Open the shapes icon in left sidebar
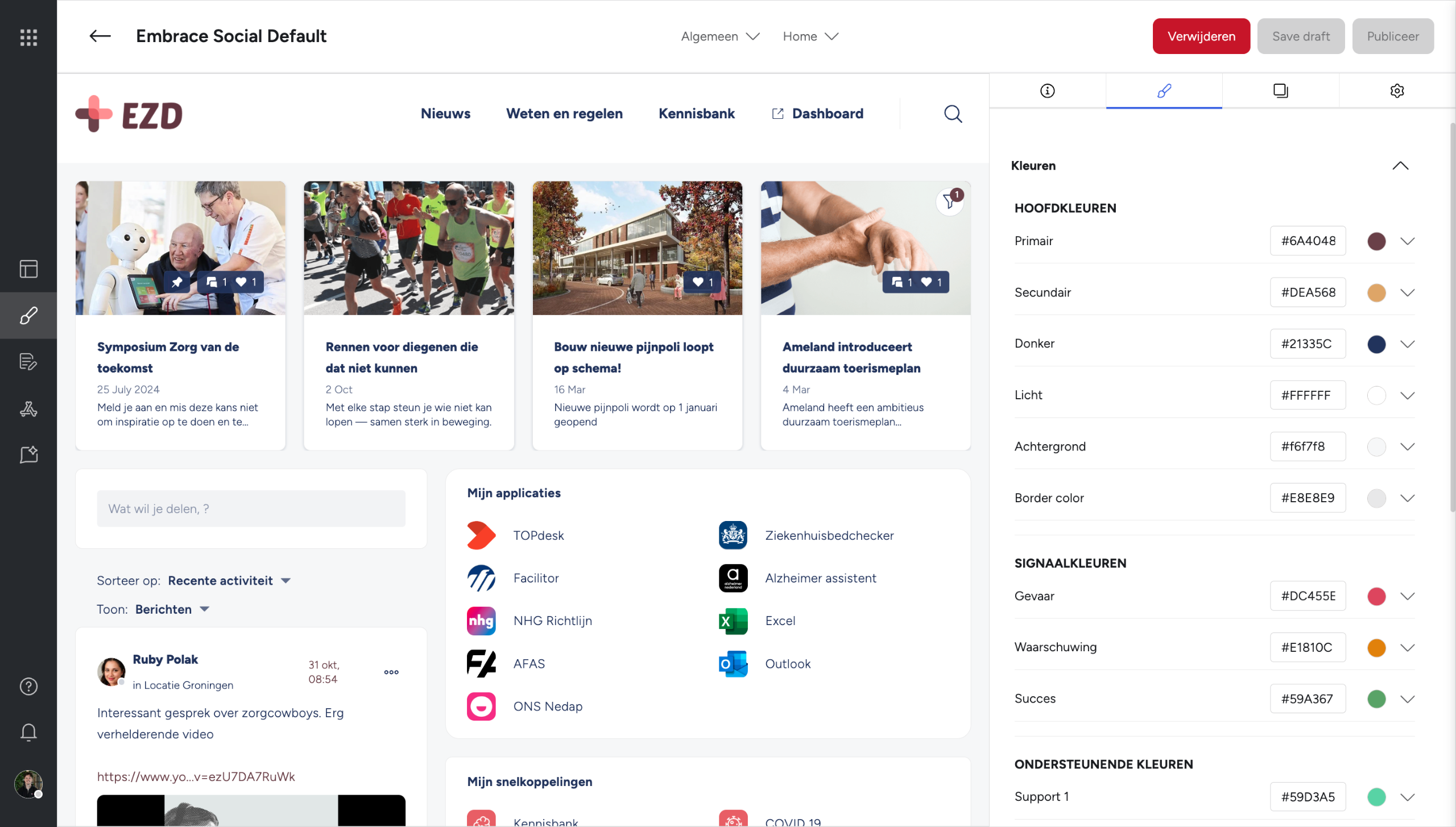 click(x=28, y=408)
